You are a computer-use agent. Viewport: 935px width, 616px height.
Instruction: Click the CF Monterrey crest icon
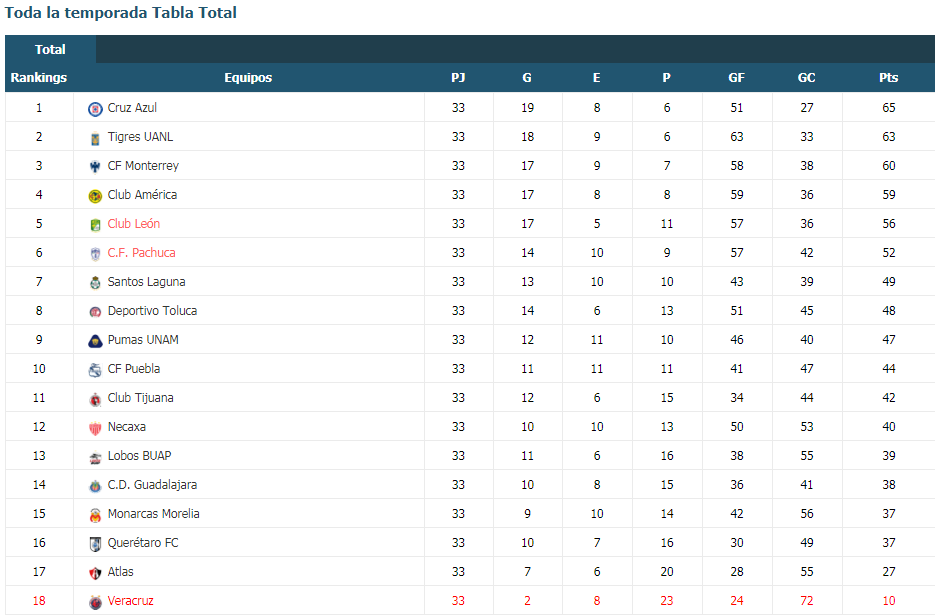(95, 167)
